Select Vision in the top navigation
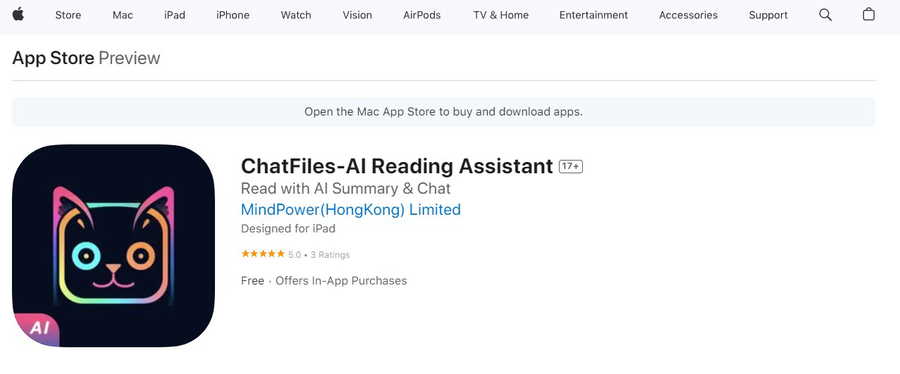 click(357, 15)
